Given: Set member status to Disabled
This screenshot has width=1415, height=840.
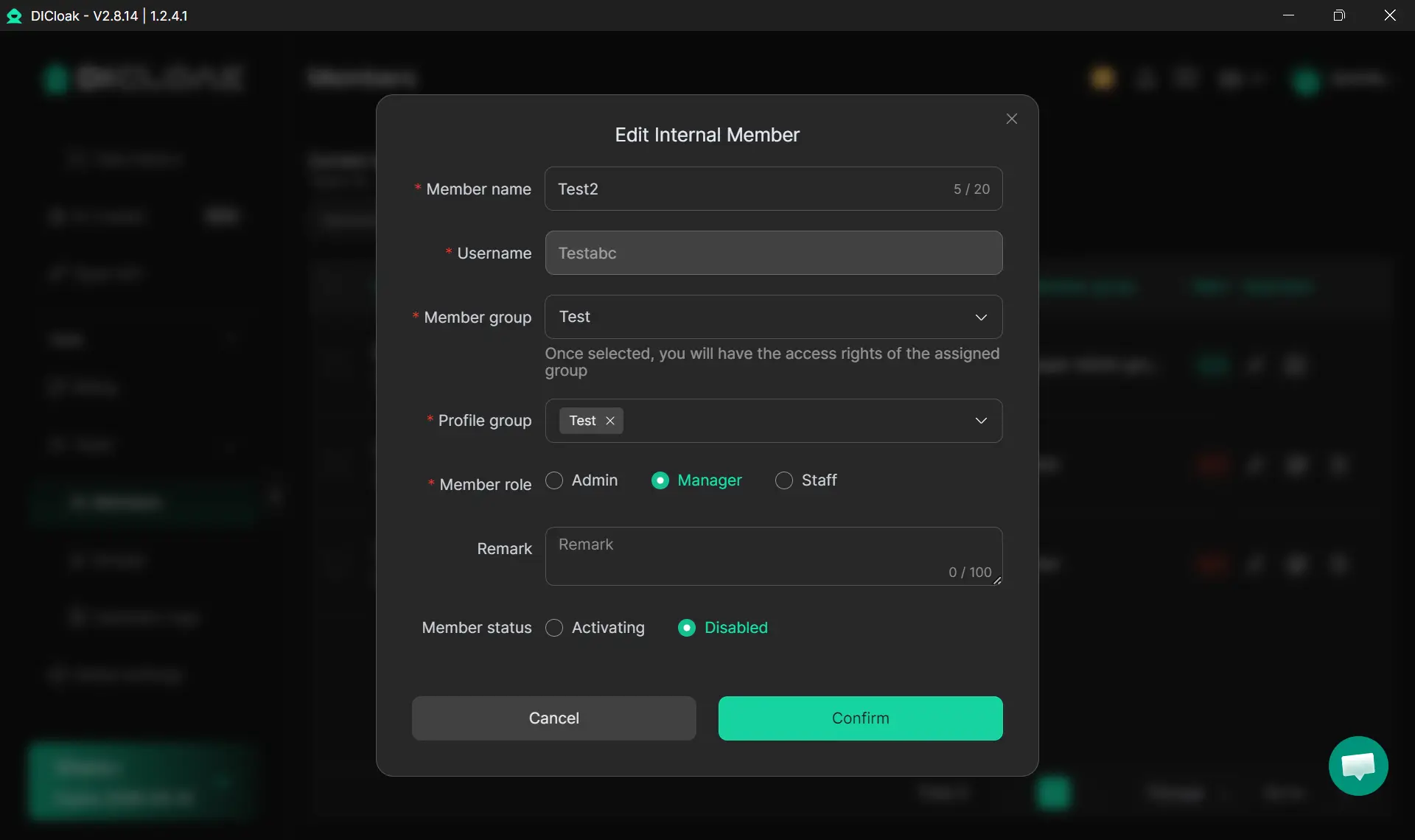Looking at the screenshot, I should pos(686,628).
